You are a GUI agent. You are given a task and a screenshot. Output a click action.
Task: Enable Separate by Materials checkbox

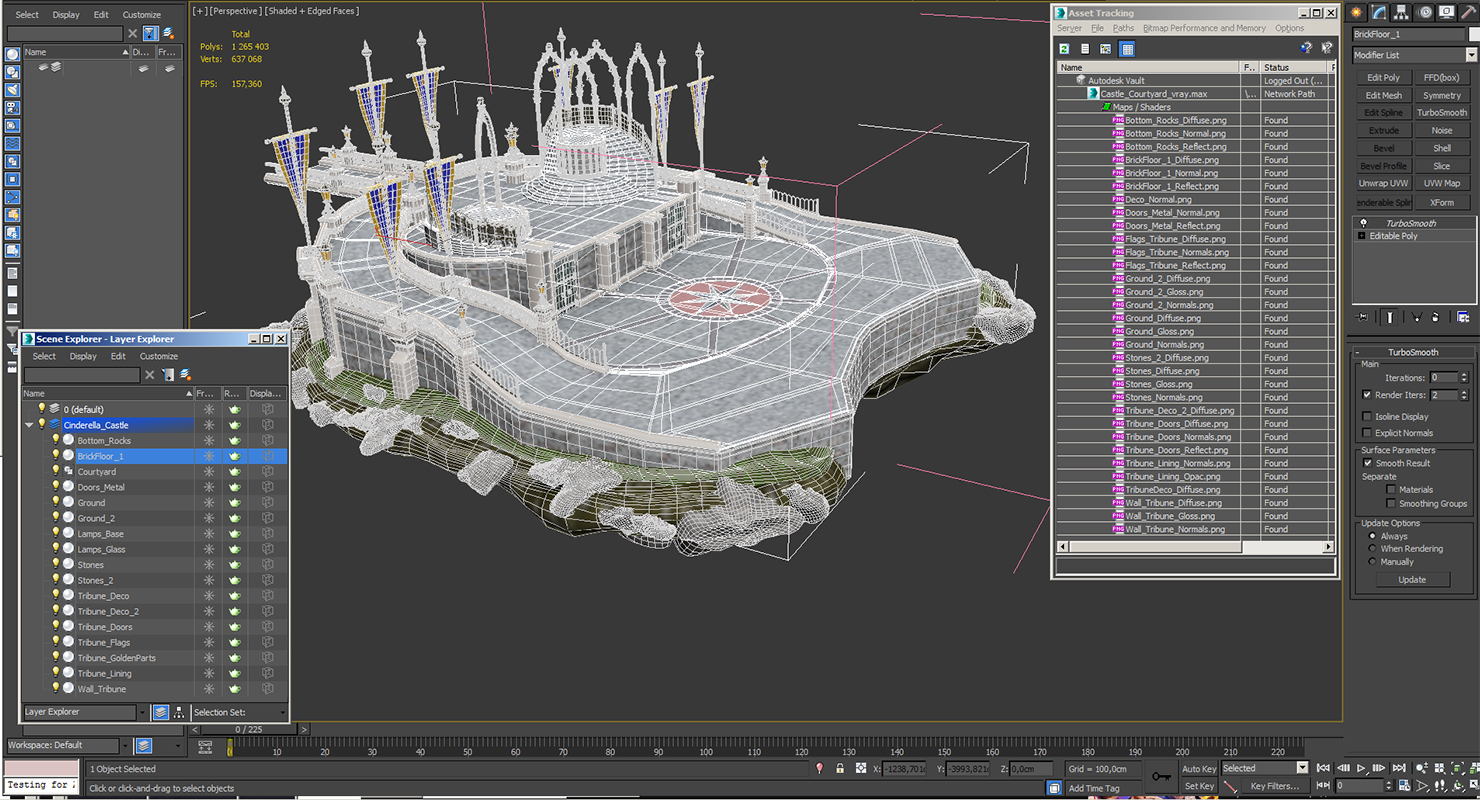(x=1391, y=490)
